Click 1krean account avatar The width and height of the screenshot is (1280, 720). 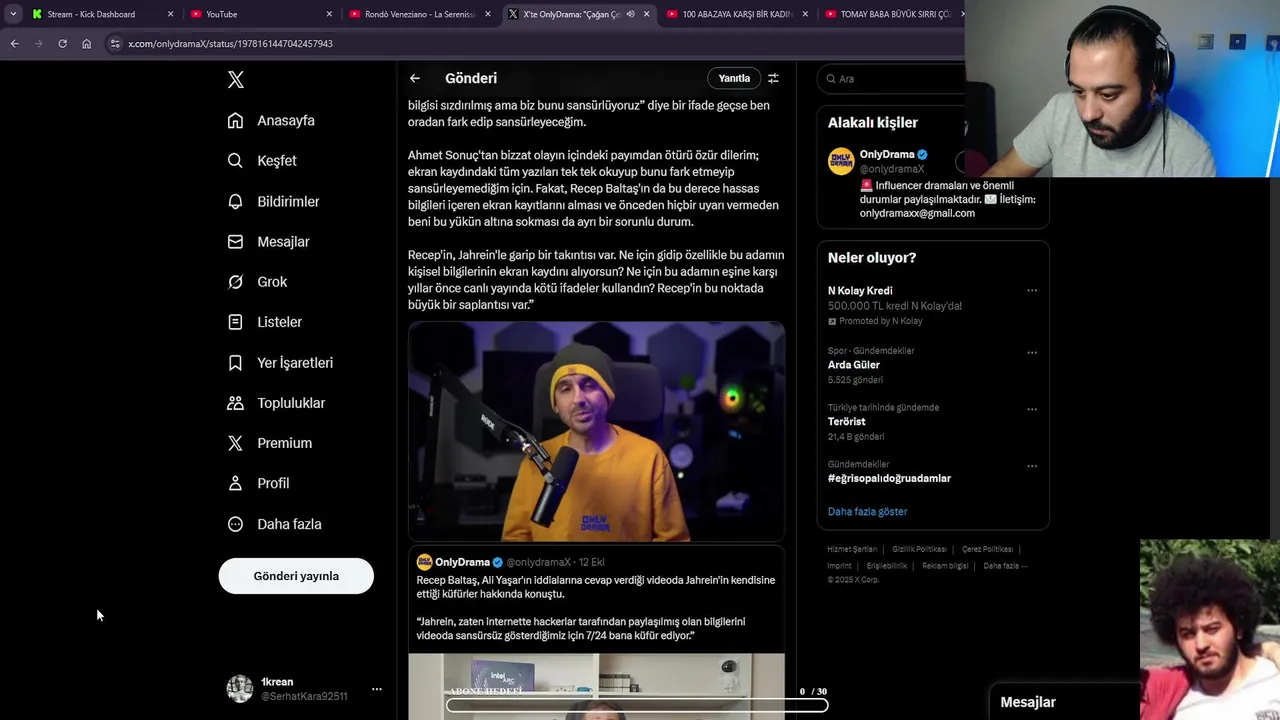click(x=240, y=688)
